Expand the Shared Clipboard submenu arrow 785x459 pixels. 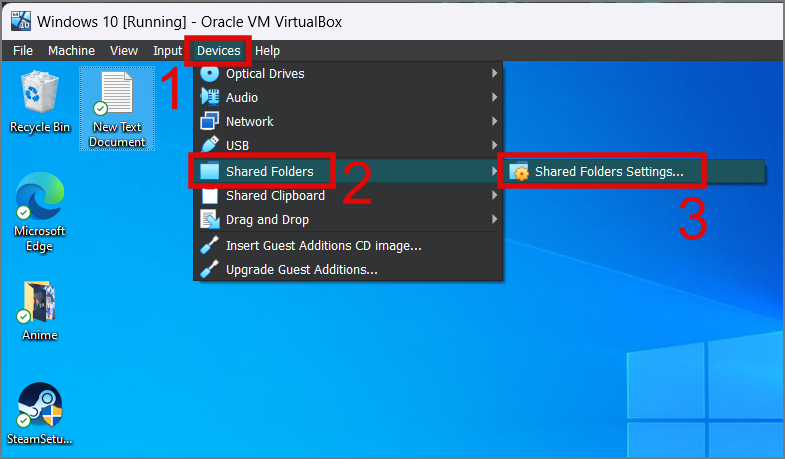(x=495, y=195)
